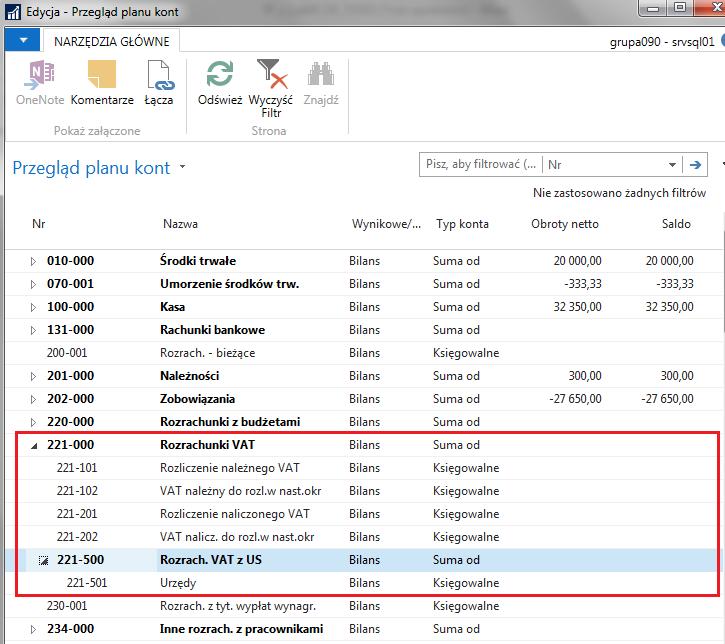Refresh the page with Odśwież
This screenshot has height=644, width=725.
(220, 82)
